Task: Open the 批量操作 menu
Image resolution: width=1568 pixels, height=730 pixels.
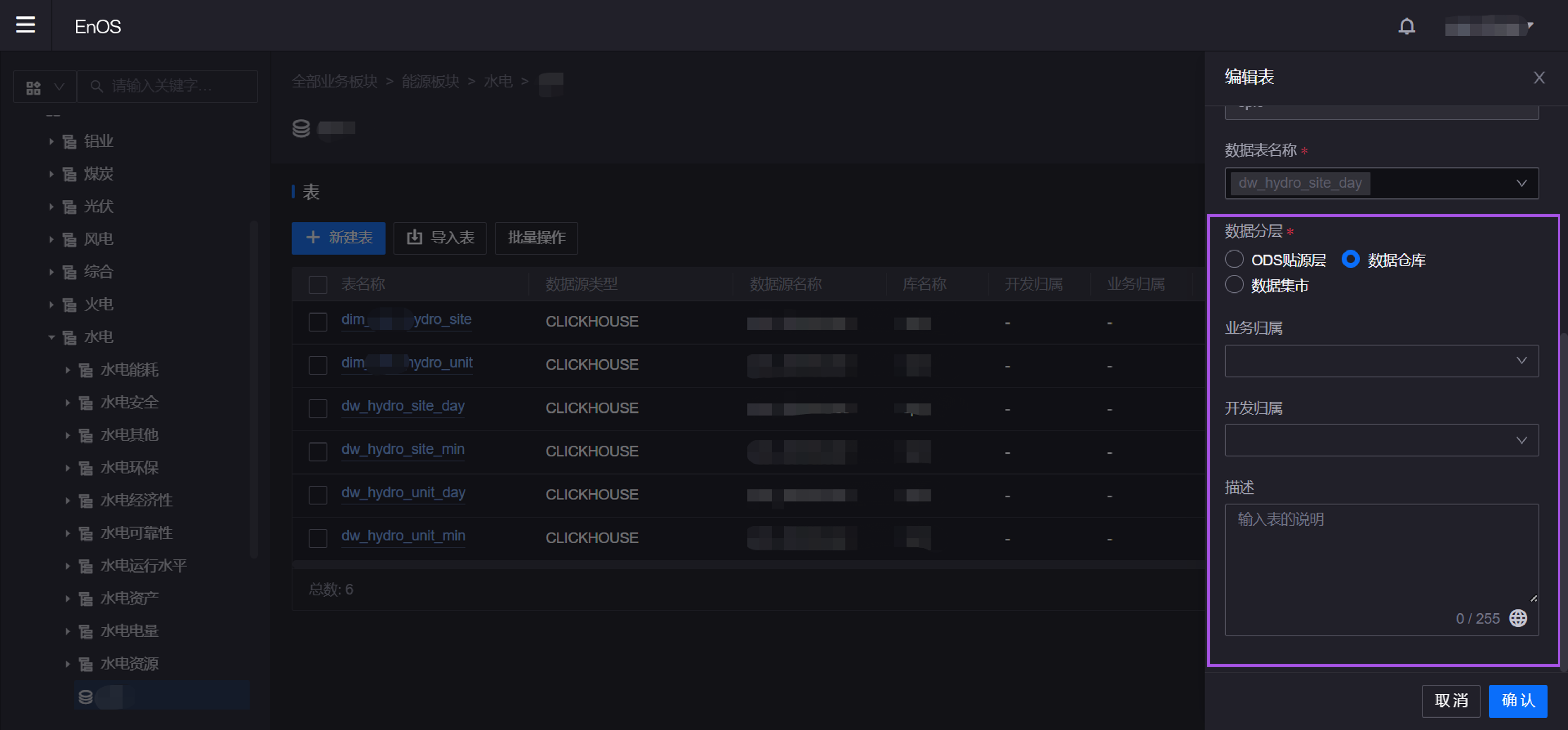Action: click(536, 238)
